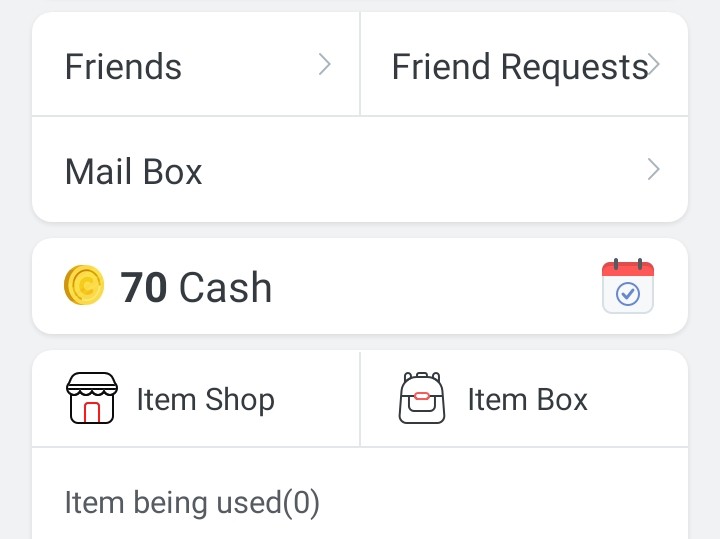720x539 pixels.
Task: Click the red clasp on the backpack icon
Action: pos(422,396)
